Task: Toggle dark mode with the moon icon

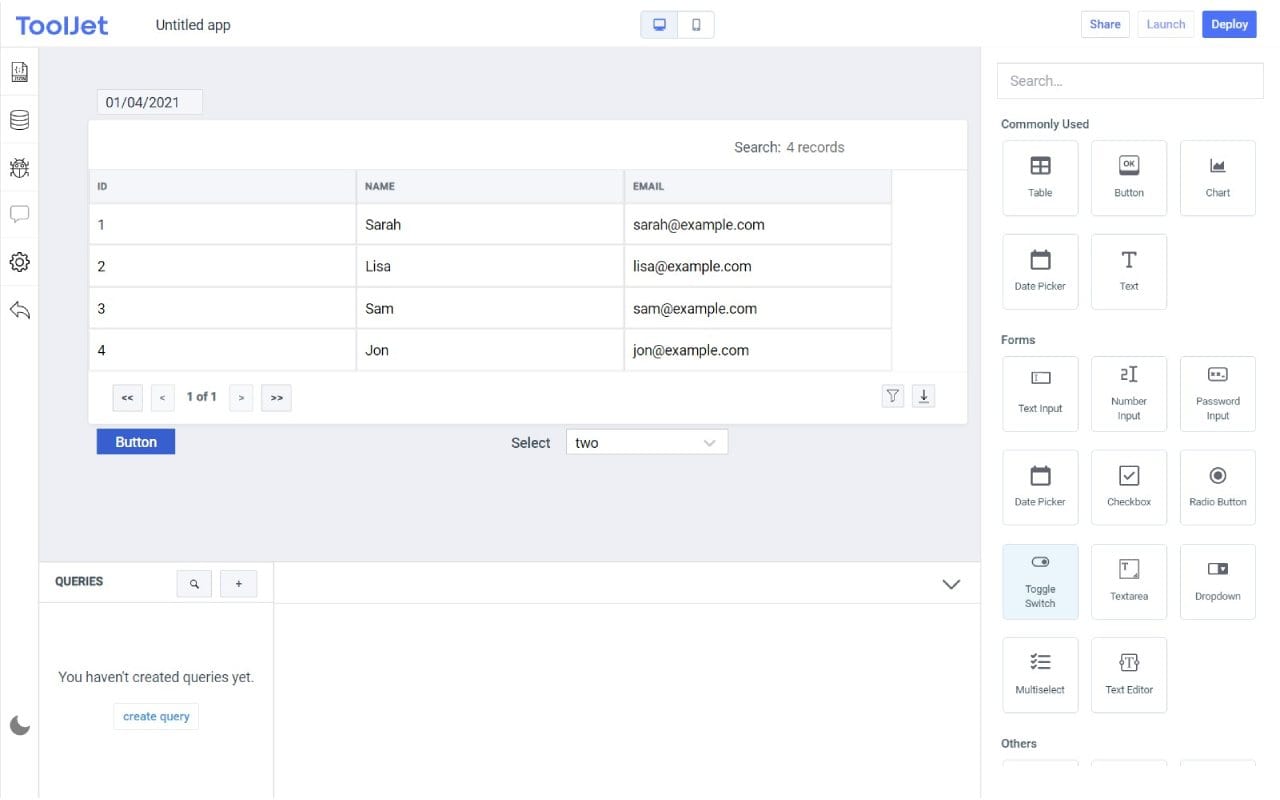Action: point(20,725)
